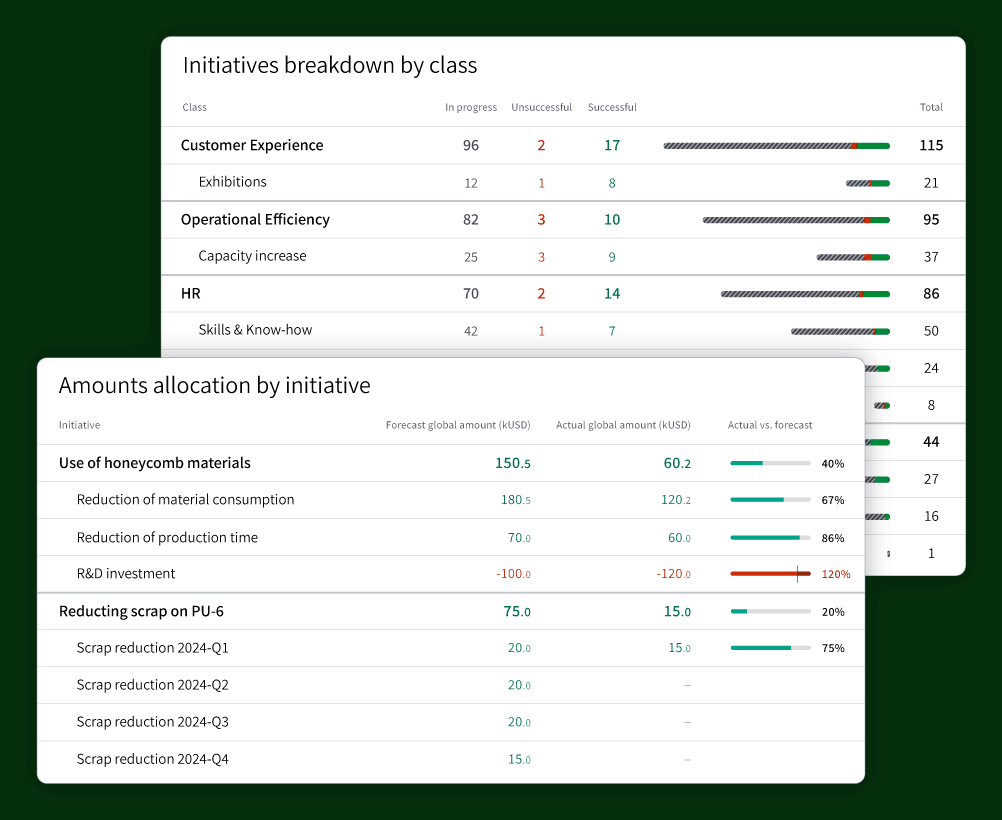1002x820 pixels.
Task: Open Reduction of material consumption row
Action: coord(451,500)
